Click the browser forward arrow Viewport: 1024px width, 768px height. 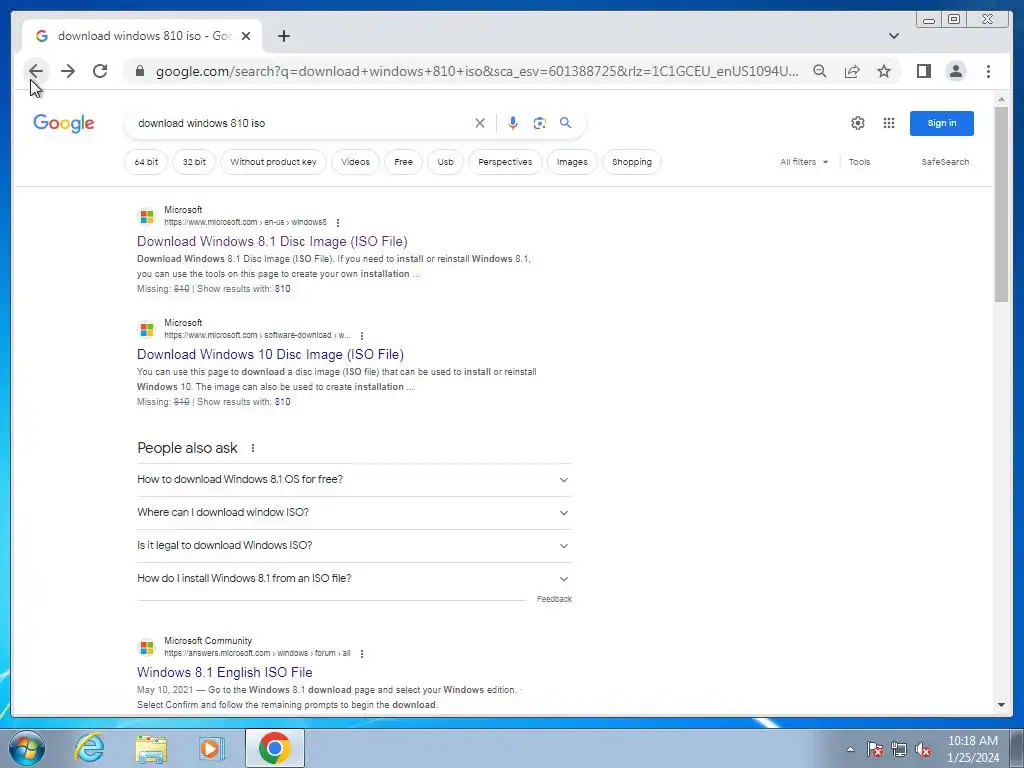click(x=68, y=71)
